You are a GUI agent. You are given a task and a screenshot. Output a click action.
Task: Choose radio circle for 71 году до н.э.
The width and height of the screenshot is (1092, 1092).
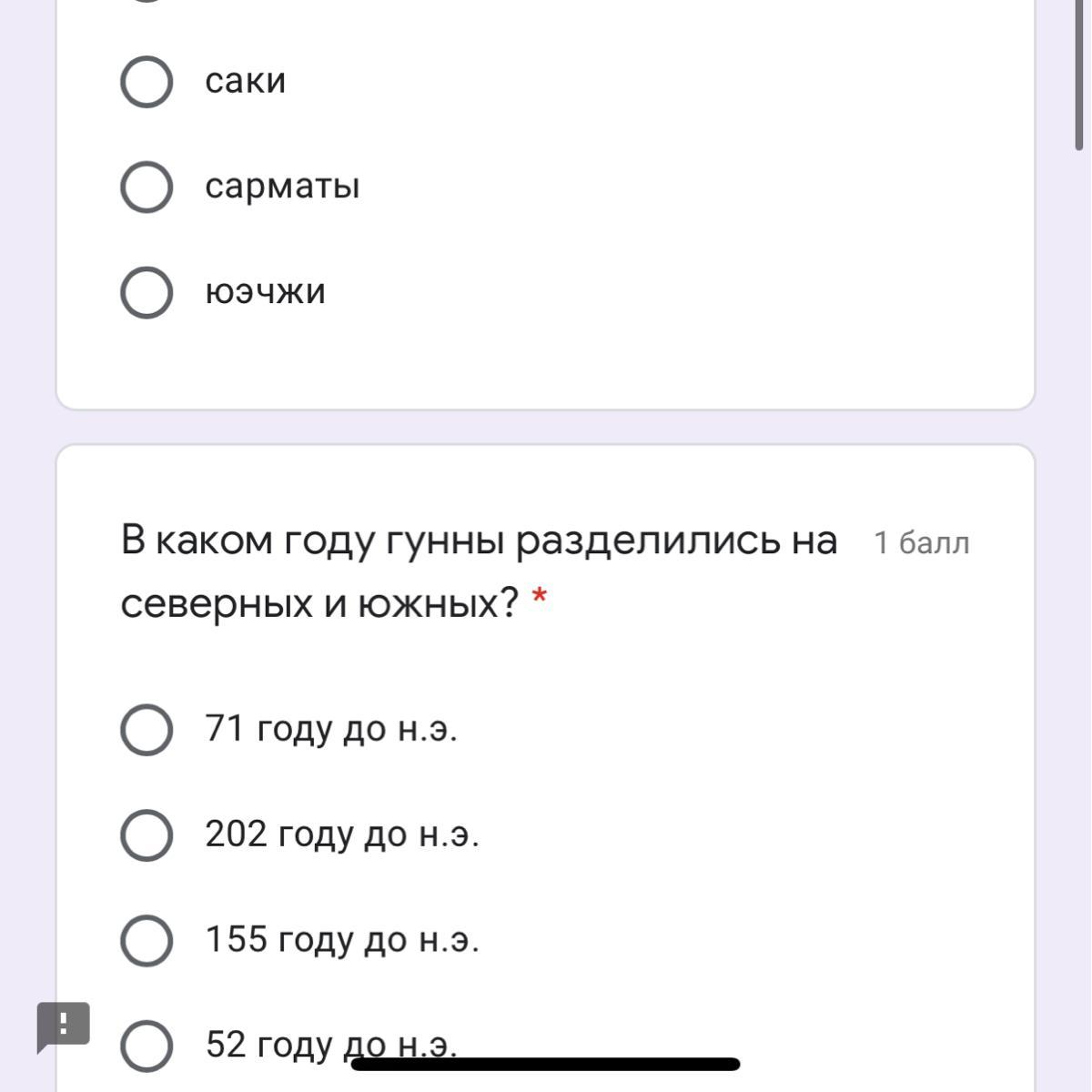point(147,730)
